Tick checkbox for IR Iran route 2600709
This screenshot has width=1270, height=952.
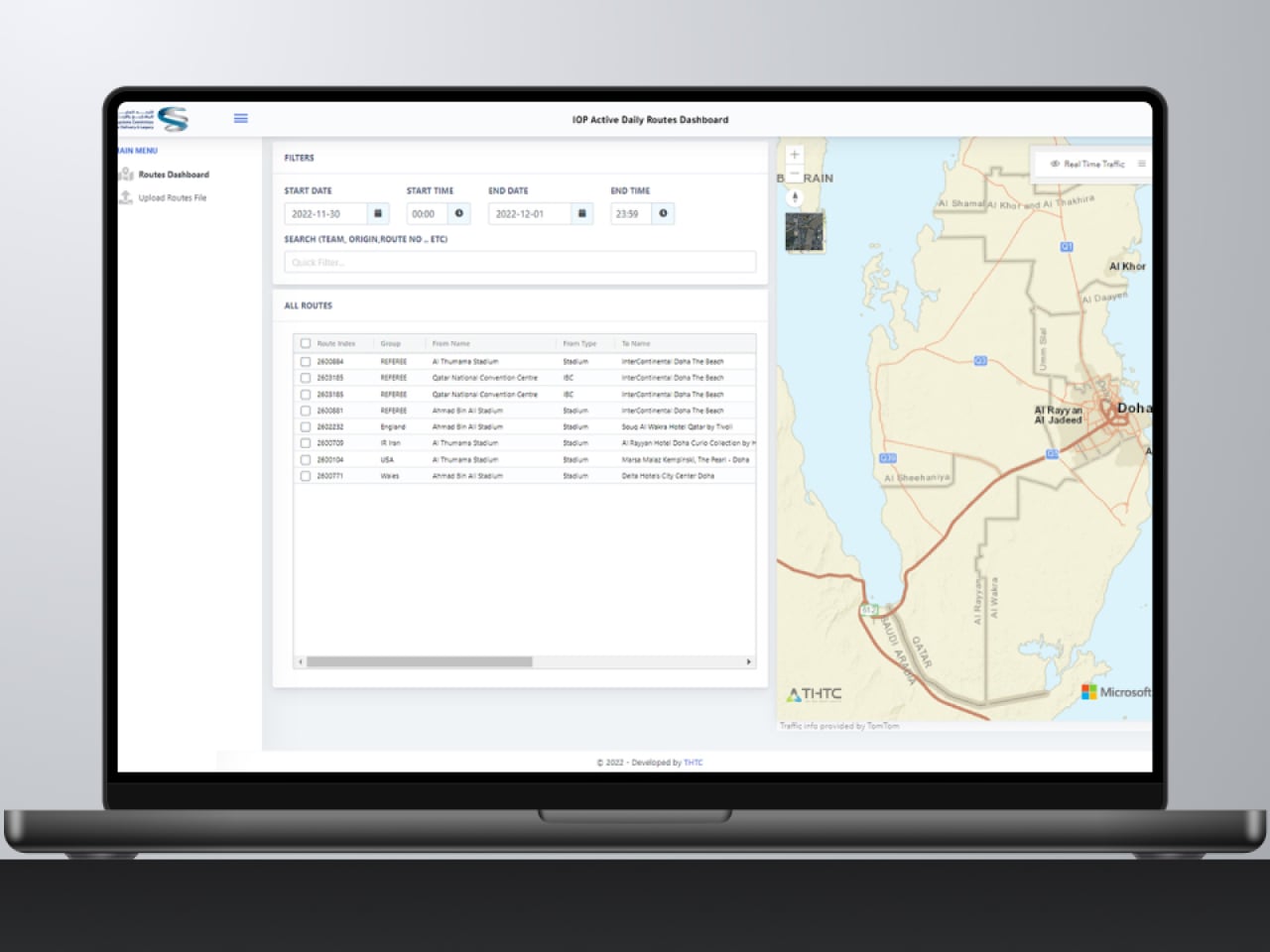[306, 443]
